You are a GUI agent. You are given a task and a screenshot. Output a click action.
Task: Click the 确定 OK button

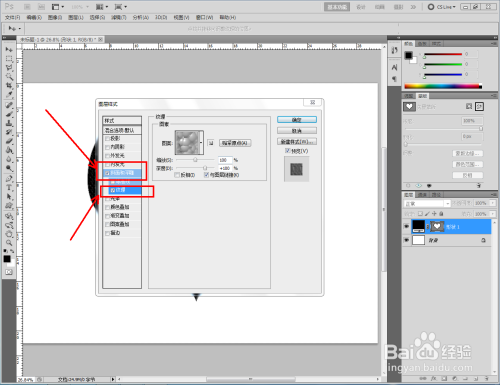pos(297,120)
